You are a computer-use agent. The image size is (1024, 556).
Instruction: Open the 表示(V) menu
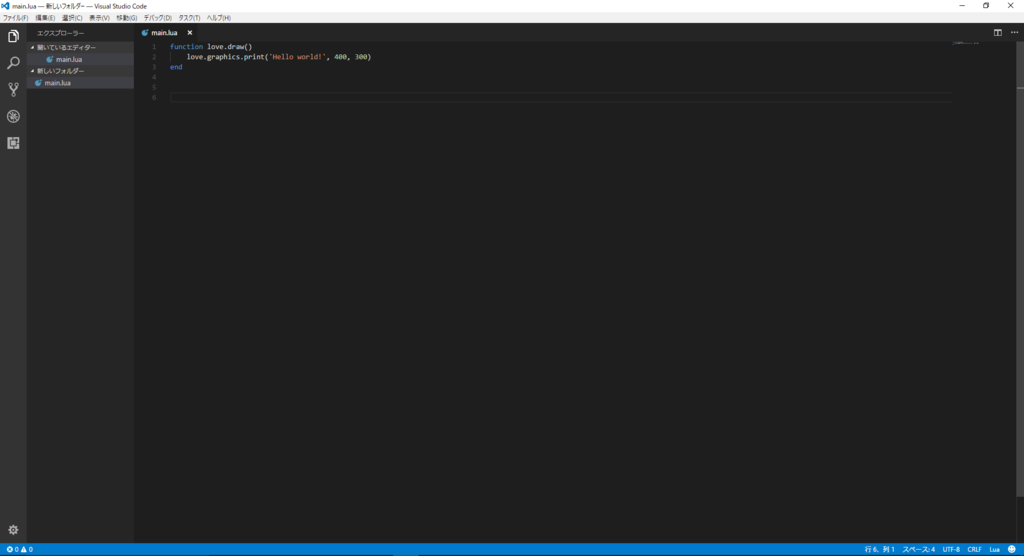pyautogui.click(x=99, y=18)
